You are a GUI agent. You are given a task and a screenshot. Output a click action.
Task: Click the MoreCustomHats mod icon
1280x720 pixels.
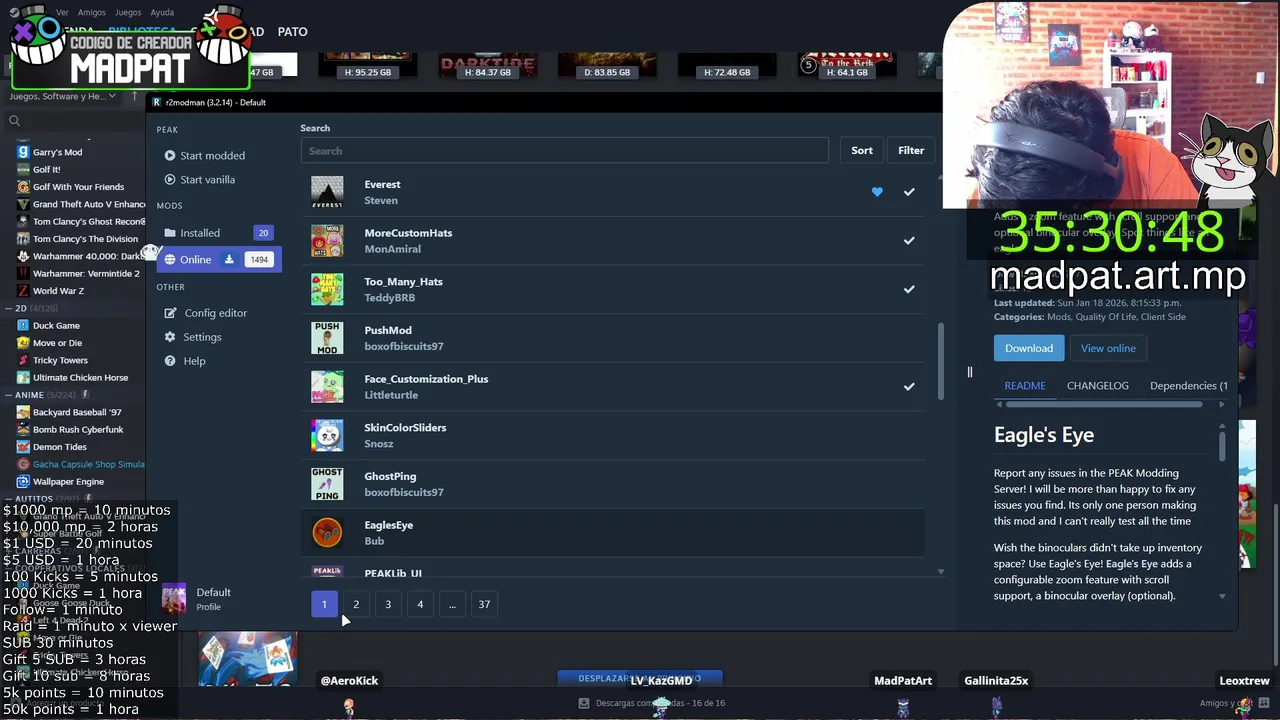327,241
